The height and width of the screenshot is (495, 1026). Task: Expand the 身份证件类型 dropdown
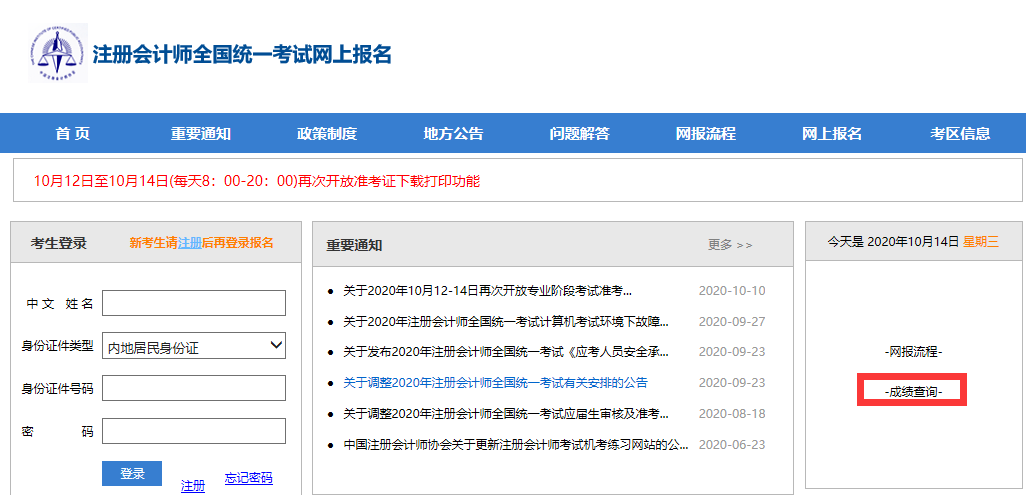pyautogui.click(x=194, y=347)
